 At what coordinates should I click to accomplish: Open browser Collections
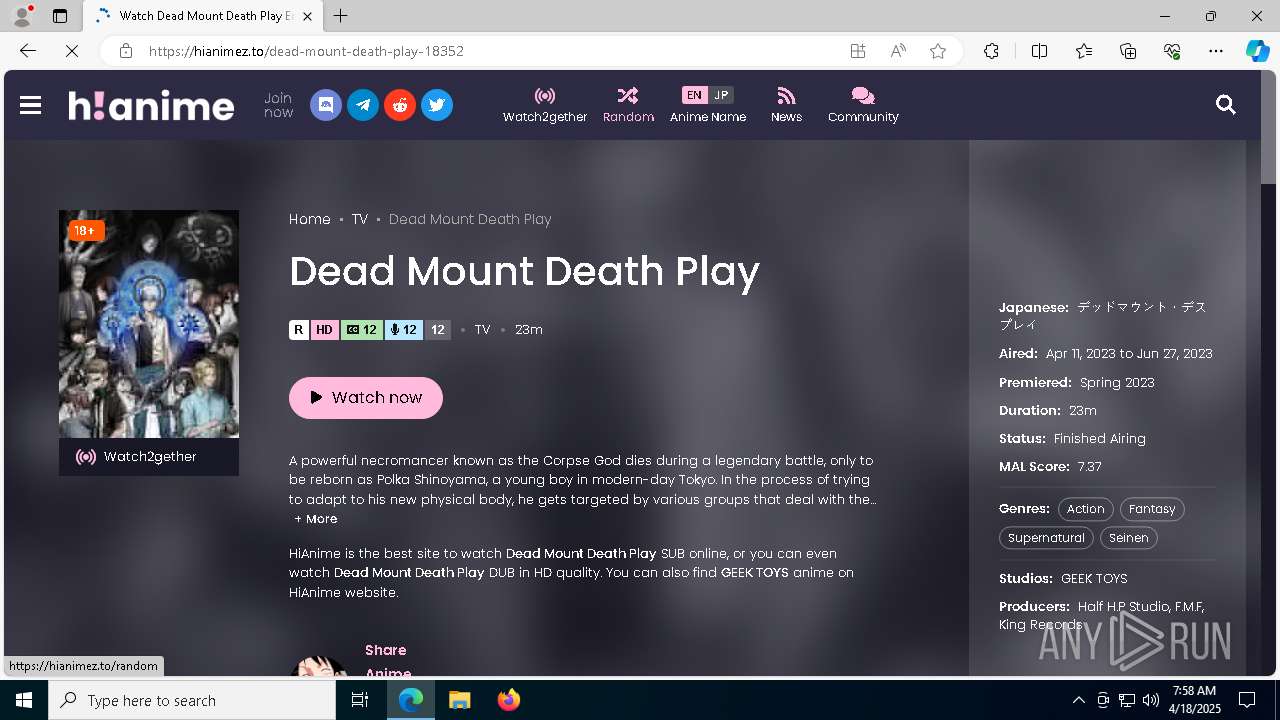tap(1128, 51)
